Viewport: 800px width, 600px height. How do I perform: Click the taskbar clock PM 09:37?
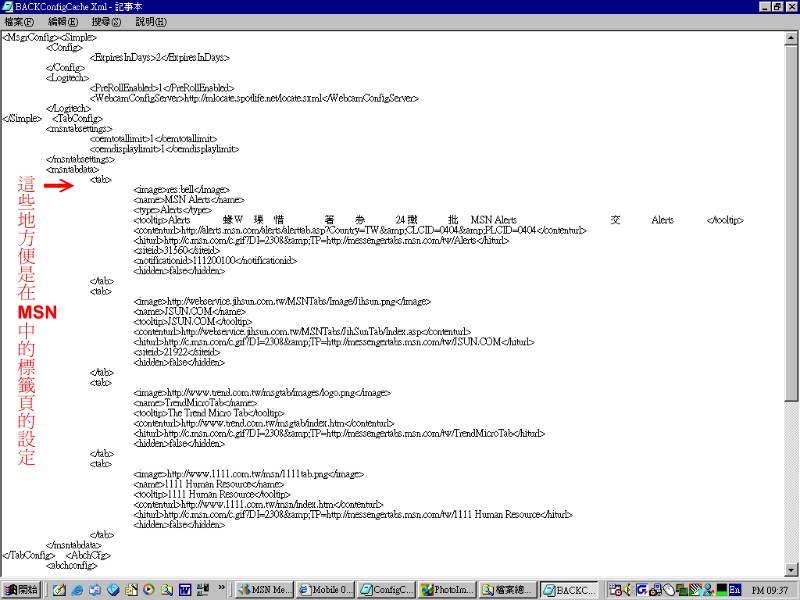pyautogui.click(x=769, y=590)
